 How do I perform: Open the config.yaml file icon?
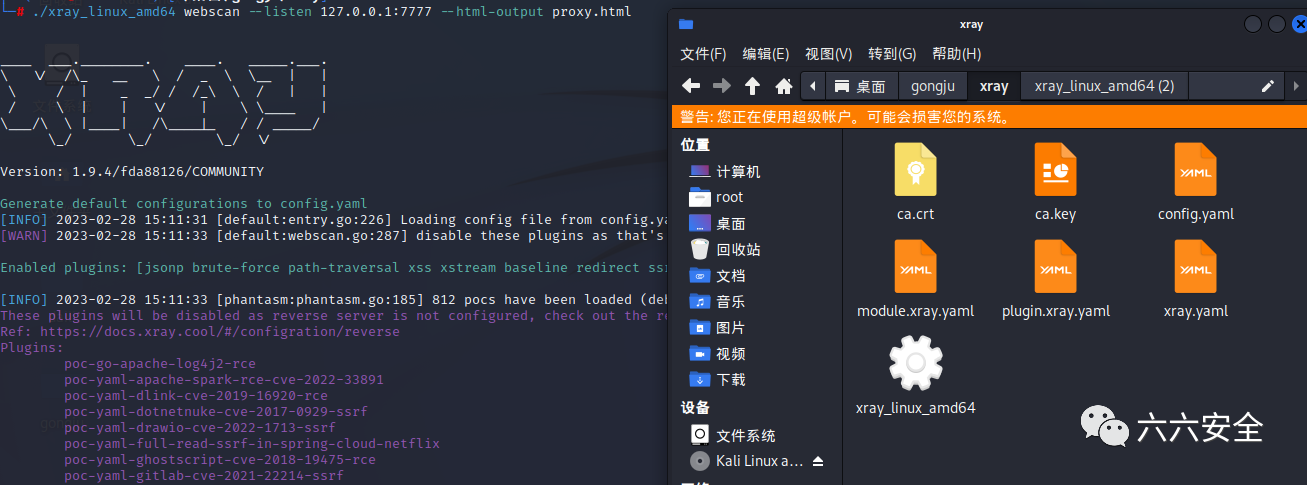click(1195, 169)
